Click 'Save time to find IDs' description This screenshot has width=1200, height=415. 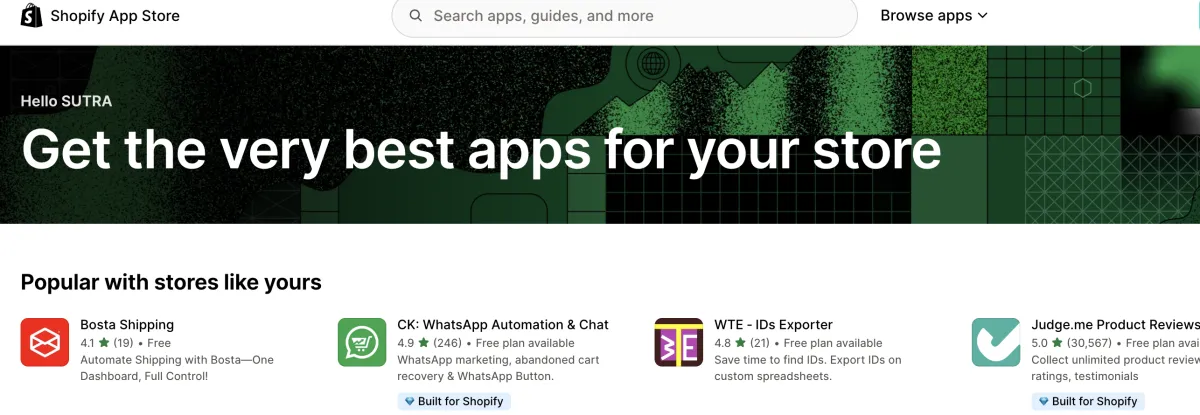click(x=808, y=368)
